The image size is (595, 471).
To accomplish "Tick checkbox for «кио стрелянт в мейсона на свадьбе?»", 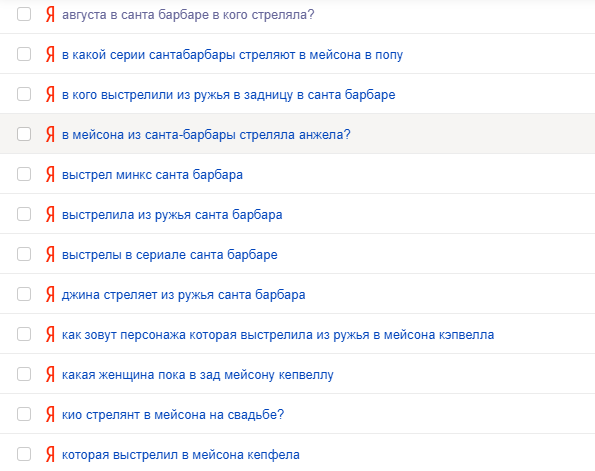I will point(24,414).
